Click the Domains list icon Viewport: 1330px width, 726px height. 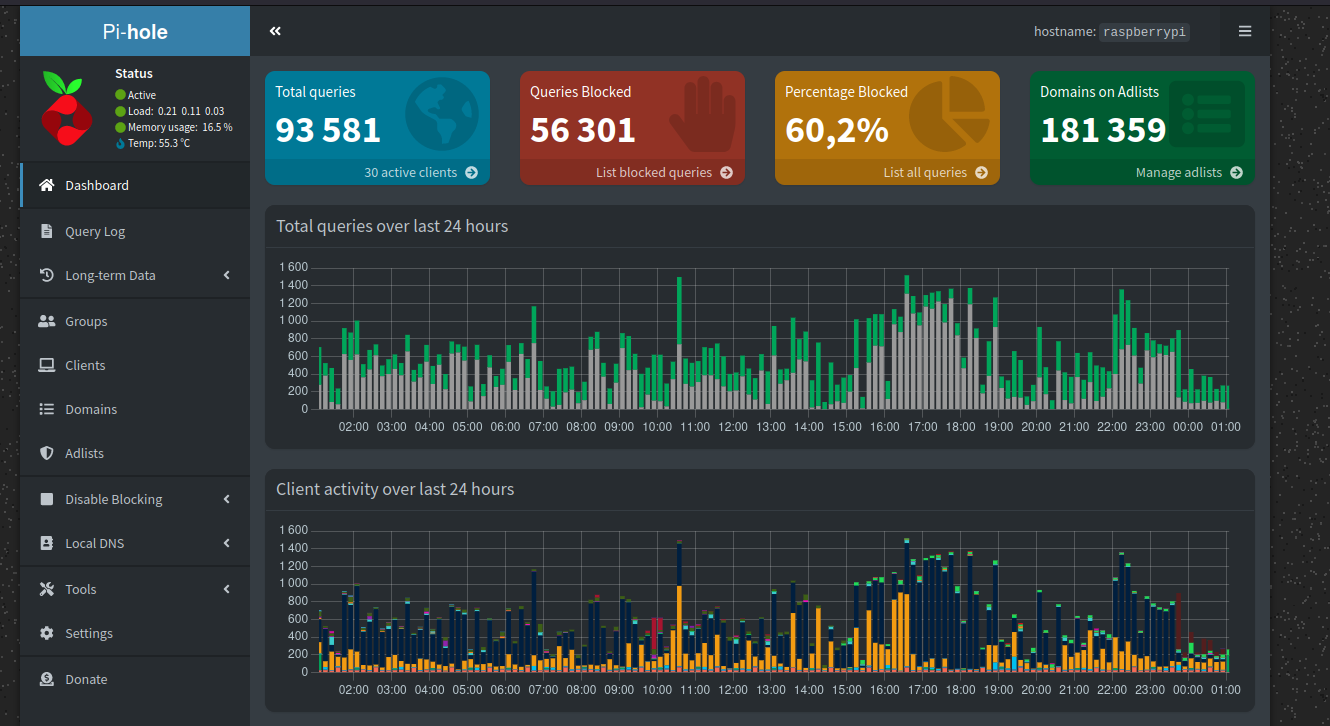pyautogui.click(x=46, y=409)
